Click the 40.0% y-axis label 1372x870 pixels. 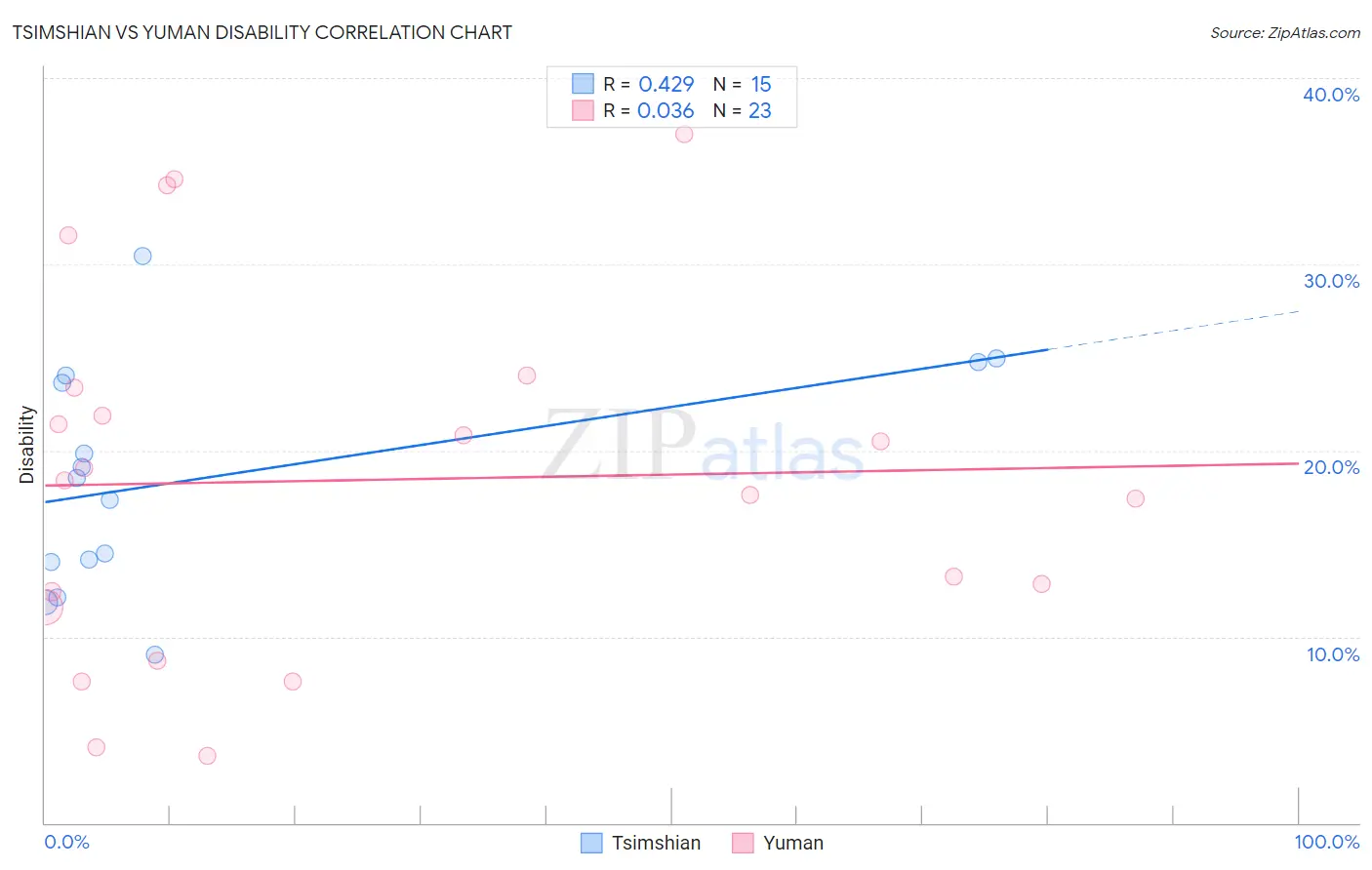click(x=1331, y=95)
